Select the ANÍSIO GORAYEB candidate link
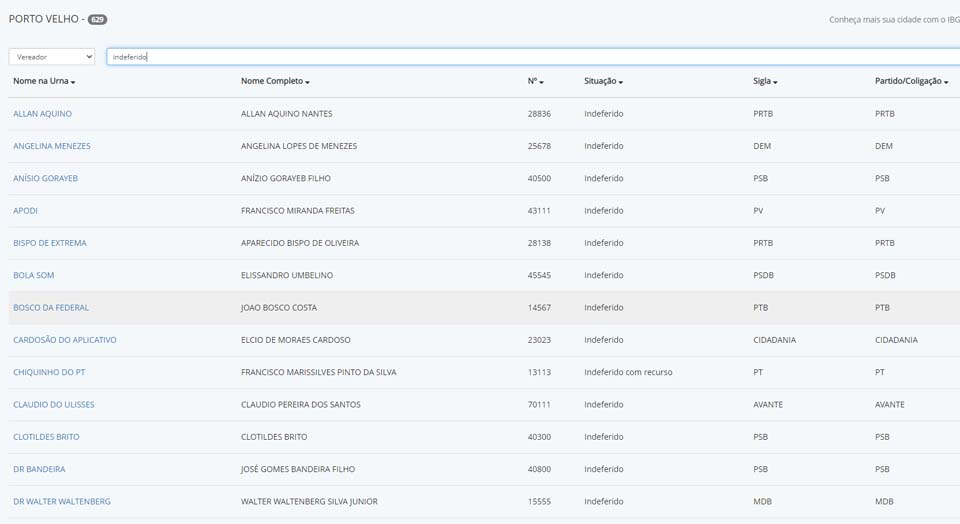960x524 pixels. pos(45,179)
